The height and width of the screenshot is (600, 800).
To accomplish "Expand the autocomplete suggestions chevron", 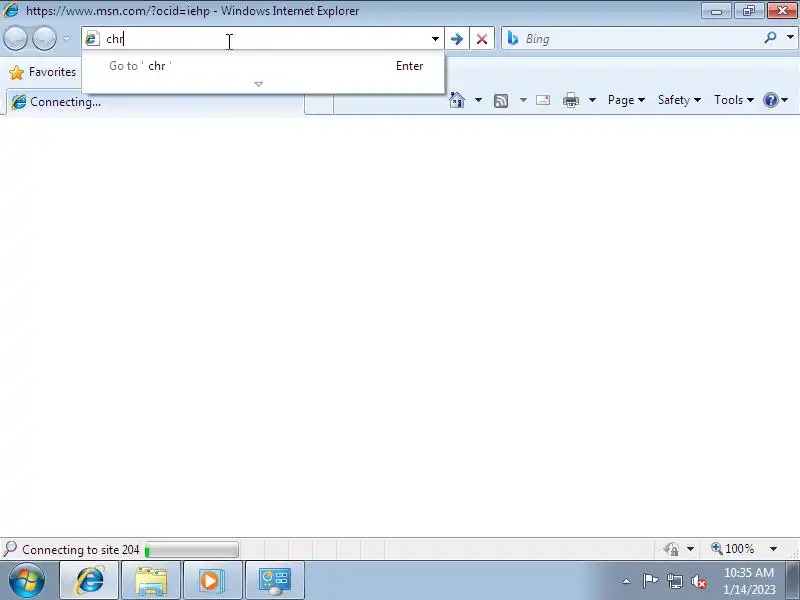I will 259,84.
